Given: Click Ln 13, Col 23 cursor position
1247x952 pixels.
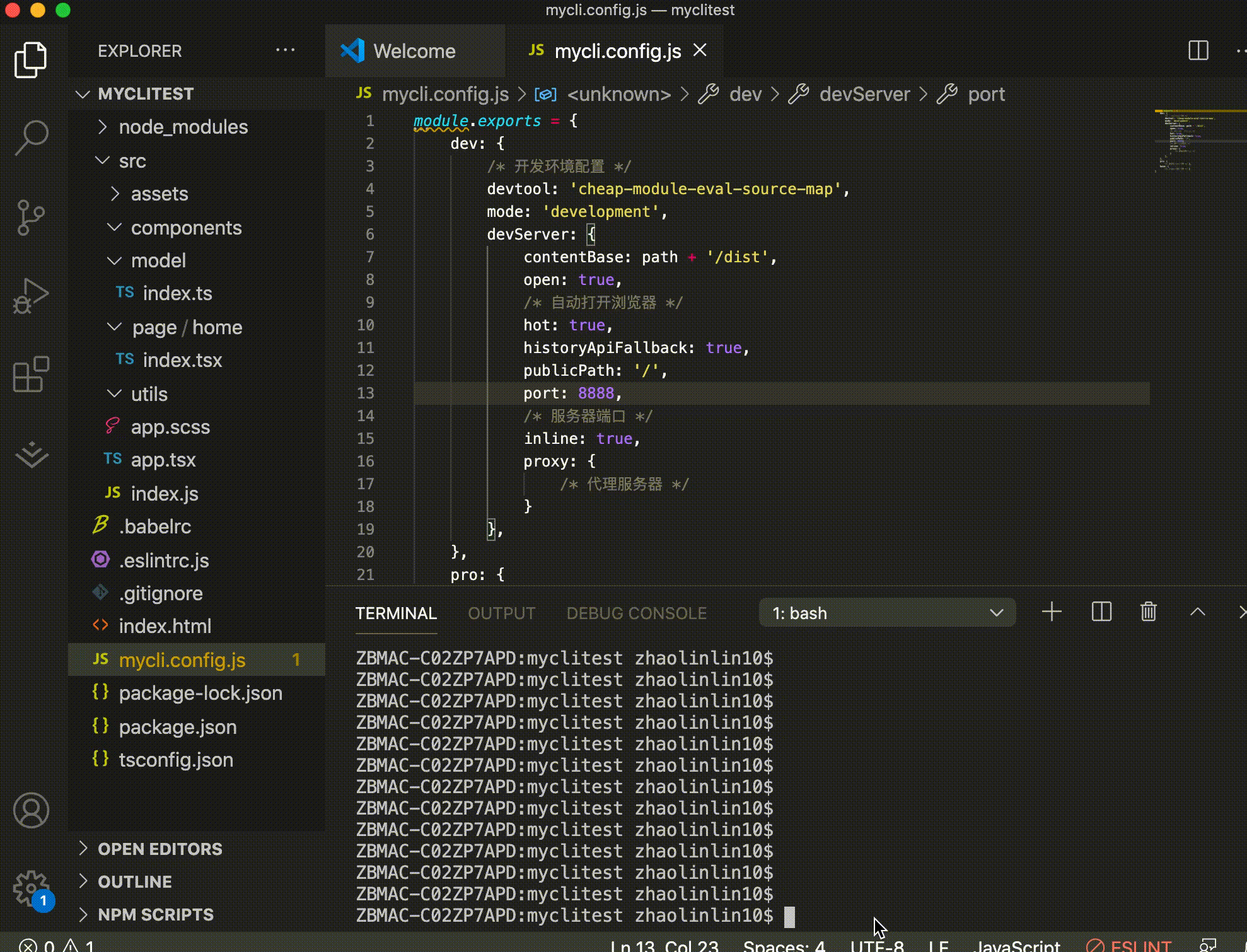Looking at the screenshot, I should 664,946.
